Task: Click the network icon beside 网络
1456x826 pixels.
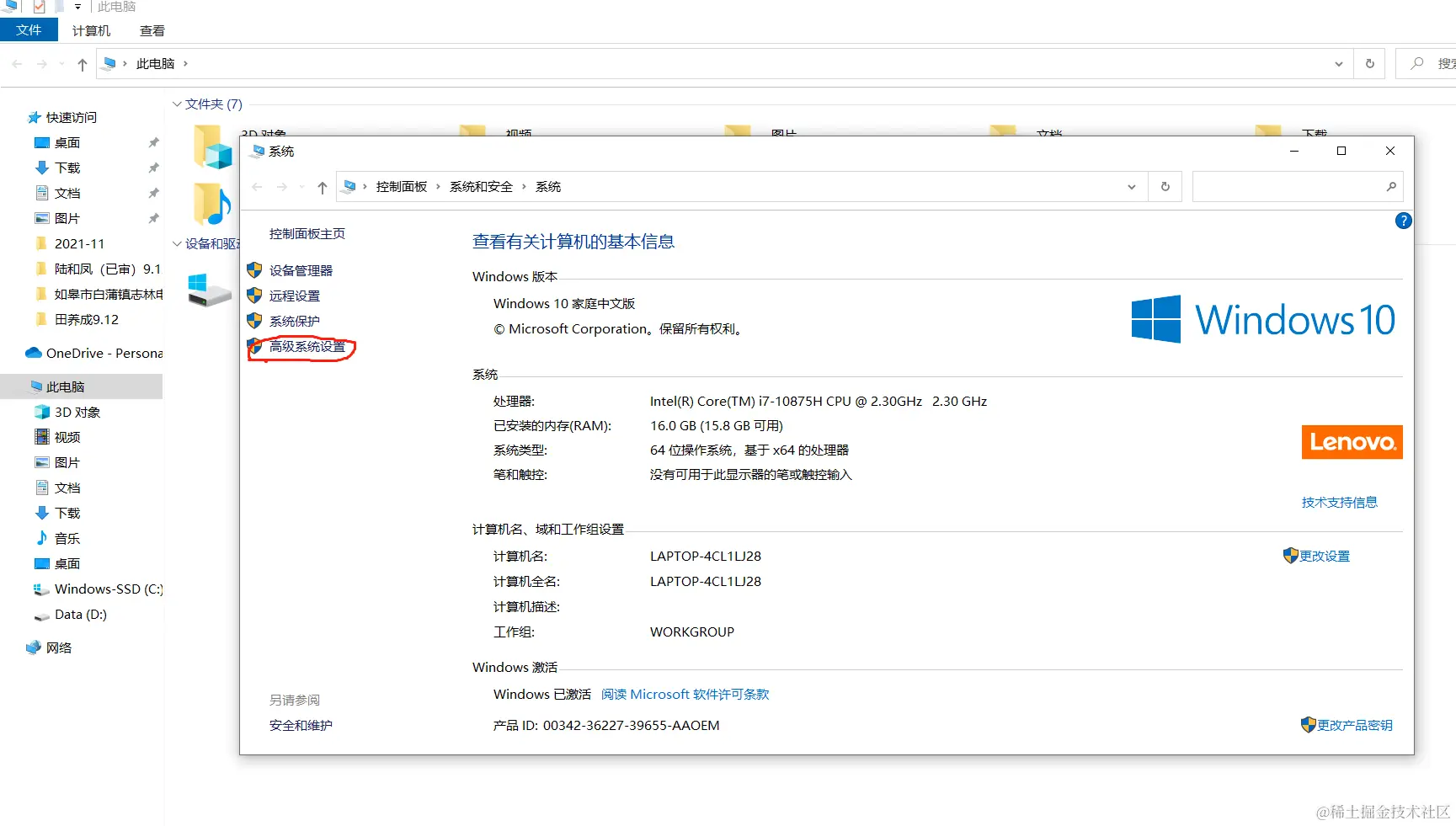Action: pos(34,647)
